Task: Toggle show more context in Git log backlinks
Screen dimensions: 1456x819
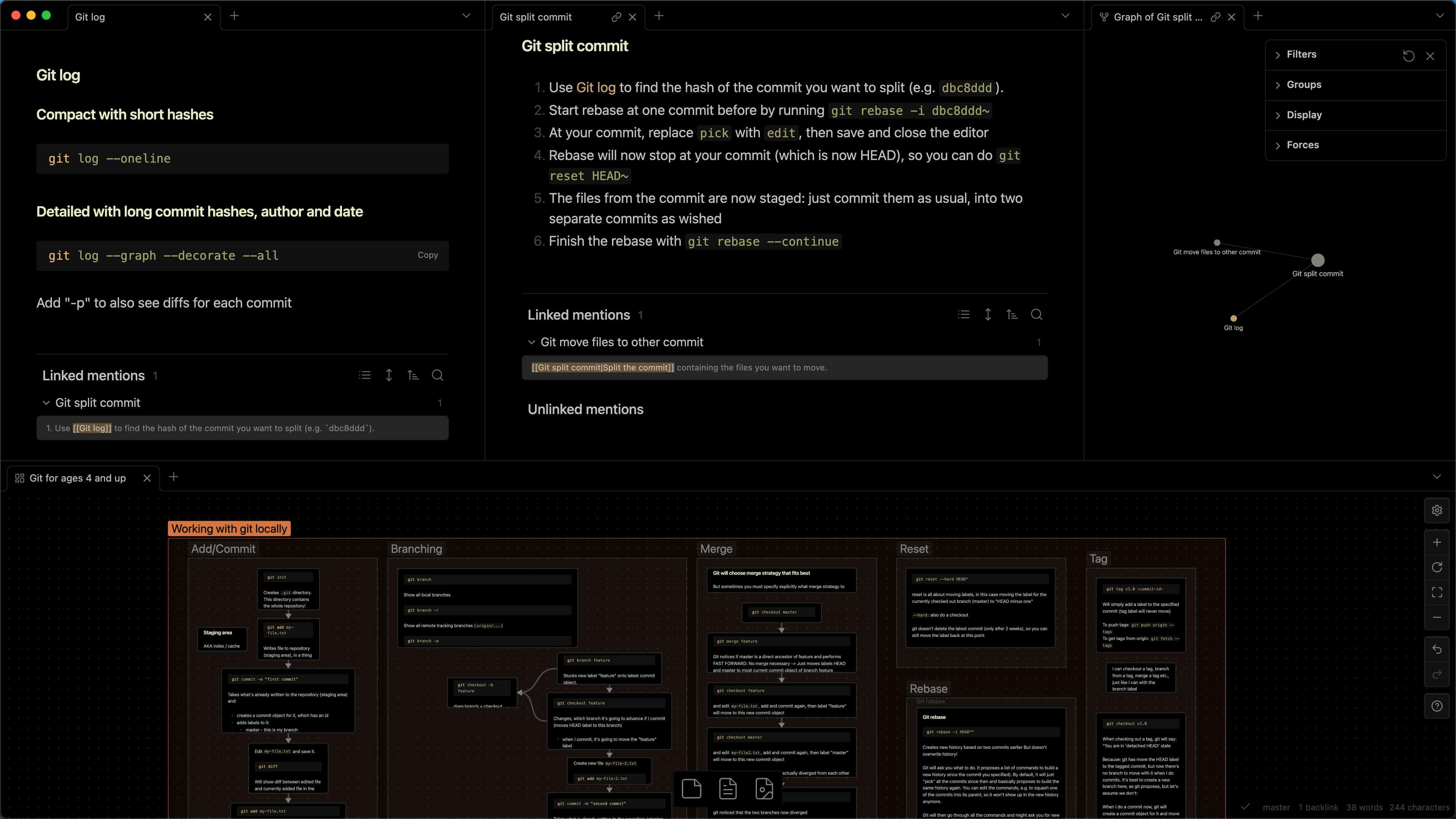Action: (389, 375)
